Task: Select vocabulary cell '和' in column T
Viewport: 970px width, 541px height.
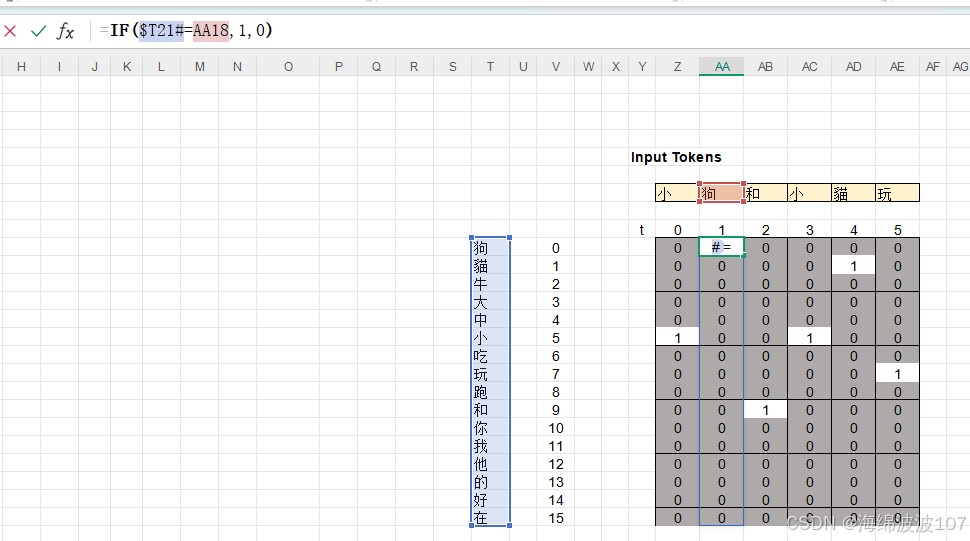Action: coord(490,409)
